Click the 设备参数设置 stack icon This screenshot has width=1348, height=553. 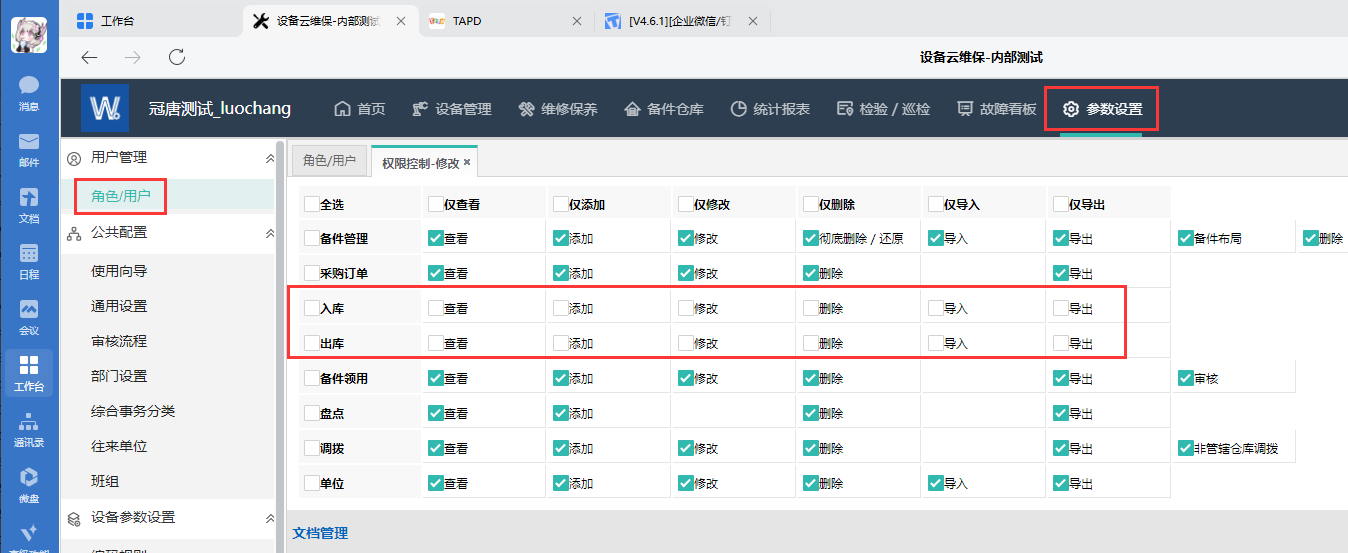click(x=73, y=518)
